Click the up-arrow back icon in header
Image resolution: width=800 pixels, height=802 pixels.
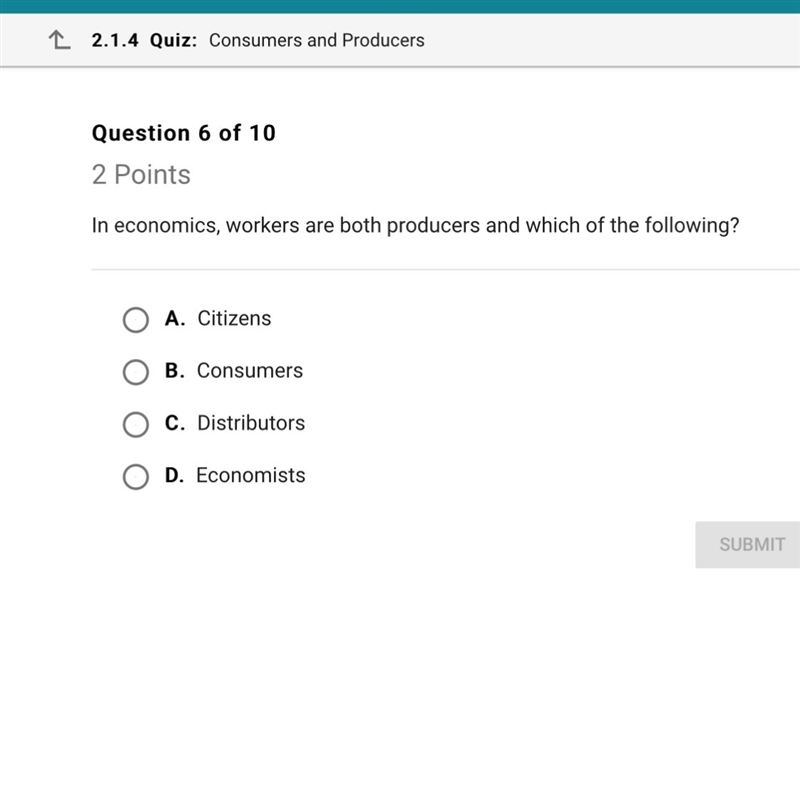(59, 40)
